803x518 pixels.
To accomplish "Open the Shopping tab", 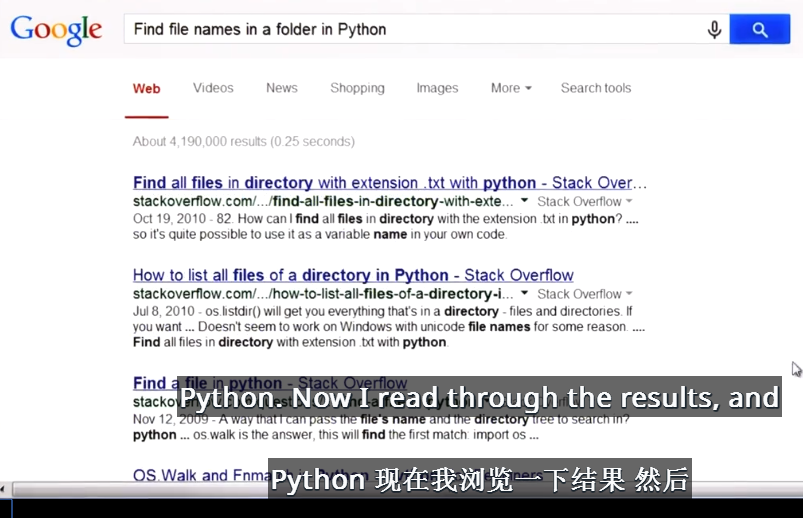I will point(357,88).
